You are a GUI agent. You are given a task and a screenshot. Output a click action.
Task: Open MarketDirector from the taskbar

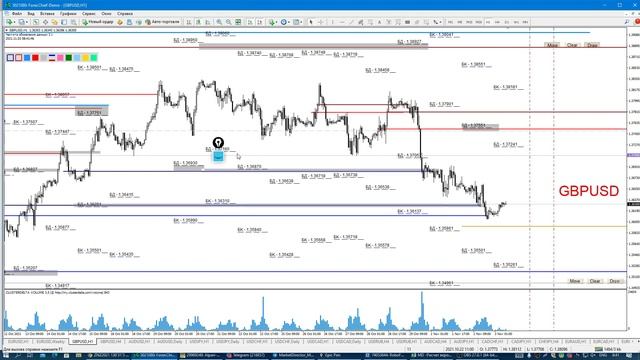point(293,356)
